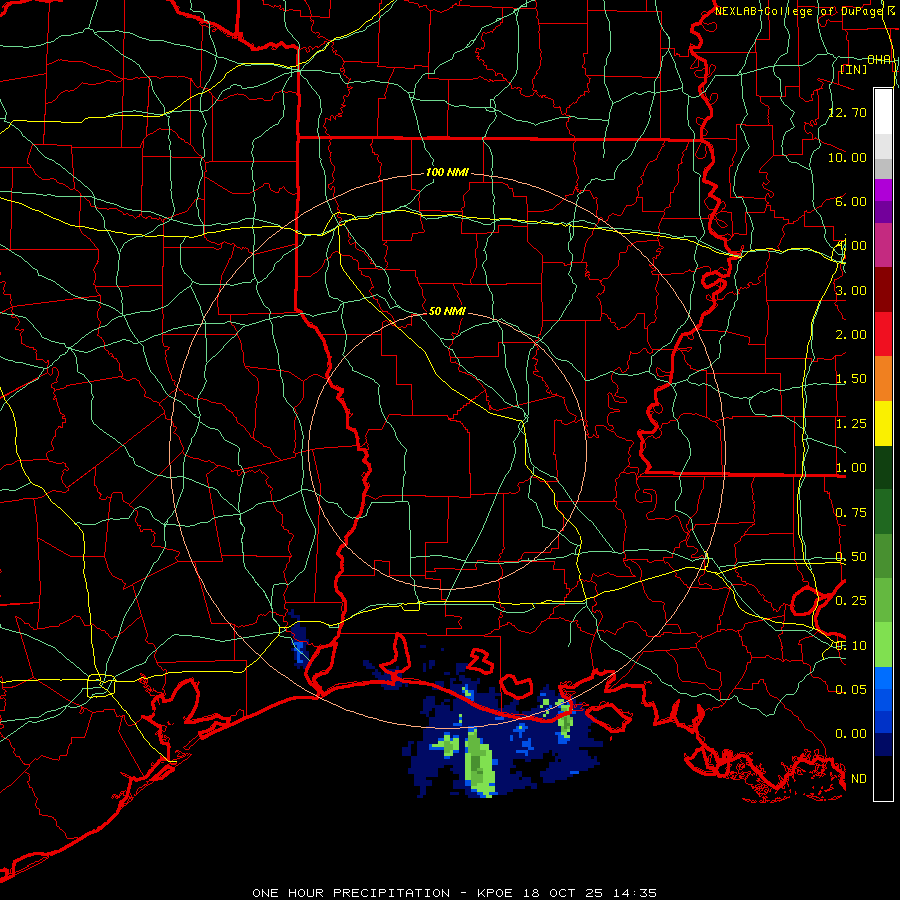Click the 3.00 legend value
This screenshot has width=900, height=900.
(851, 290)
